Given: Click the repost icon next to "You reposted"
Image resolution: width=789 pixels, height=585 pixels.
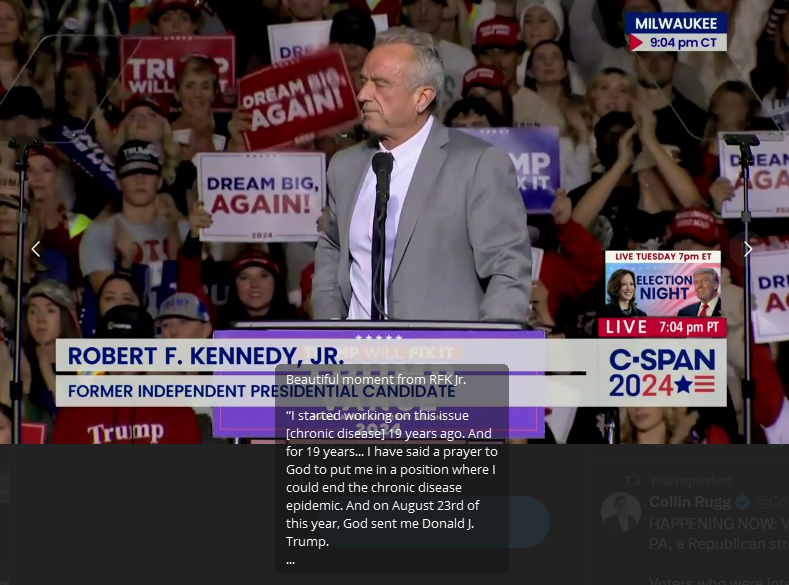Looking at the screenshot, I should pyautogui.click(x=633, y=480).
